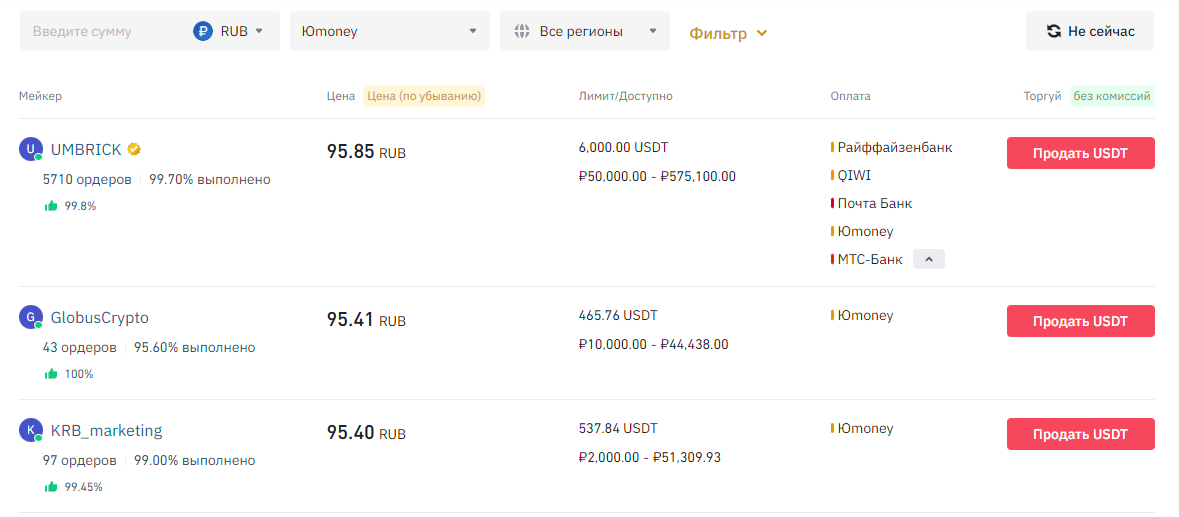Click thumbs-up icon next to 99.8%
This screenshot has width=1179, height=517.
click(51, 206)
